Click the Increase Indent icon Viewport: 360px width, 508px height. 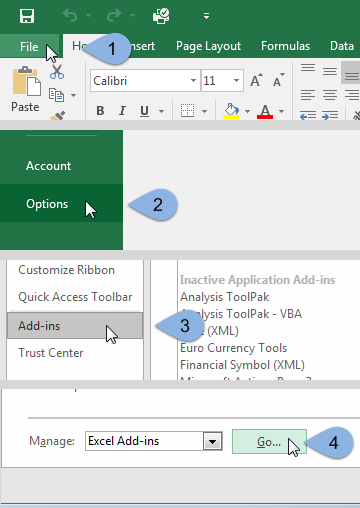(x=330, y=115)
